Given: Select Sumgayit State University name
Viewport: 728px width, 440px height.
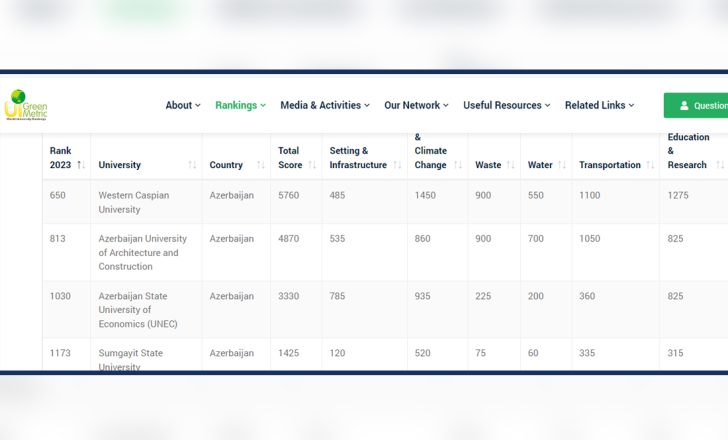Looking at the screenshot, I should click(x=130, y=360).
